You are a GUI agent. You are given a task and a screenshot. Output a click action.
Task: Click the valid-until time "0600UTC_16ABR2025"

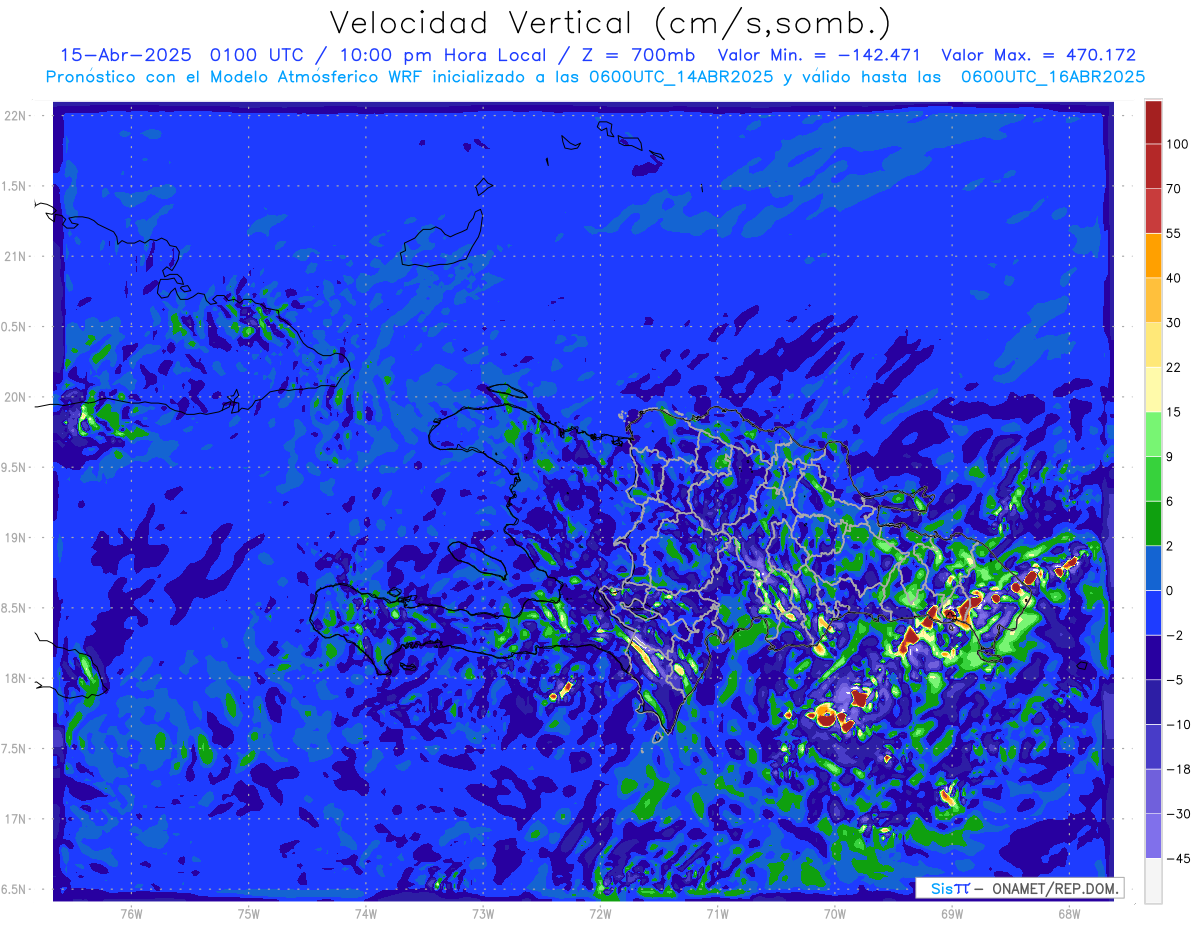[x=1053, y=77]
